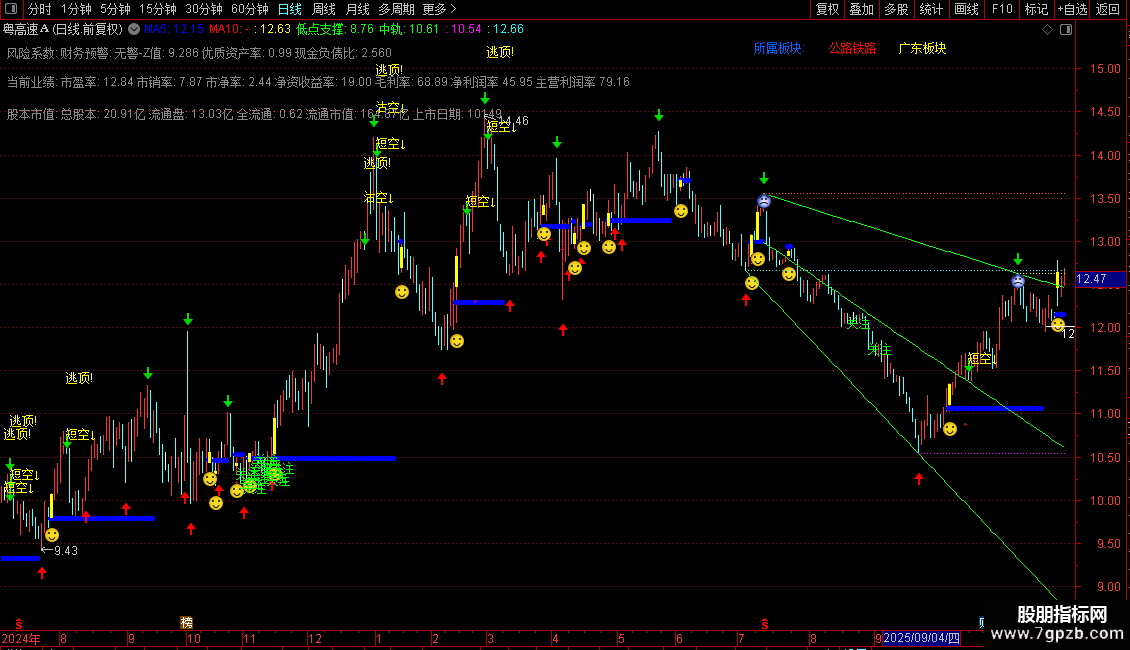Click the 榜 marker on the time axis
This screenshot has width=1130, height=650.
pyautogui.click(x=187, y=623)
